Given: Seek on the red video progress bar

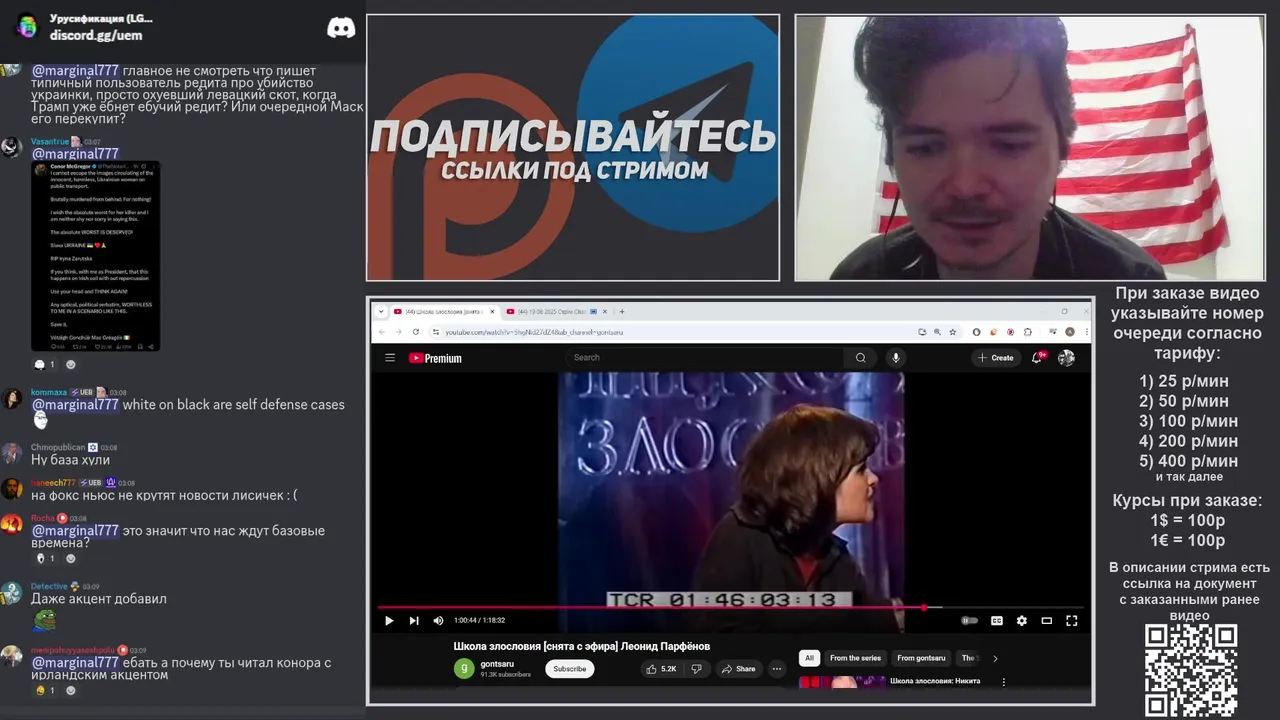Looking at the screenshot, I should click(x=730, y=607).
